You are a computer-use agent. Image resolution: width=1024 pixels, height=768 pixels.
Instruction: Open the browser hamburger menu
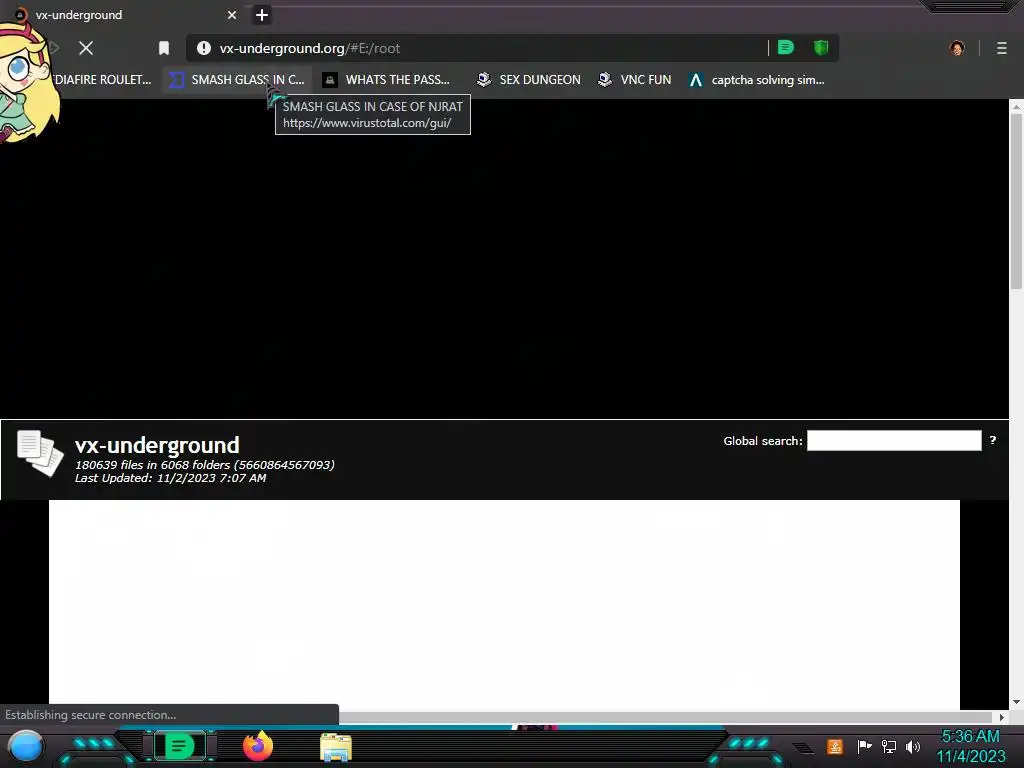[x=1002, y=48]
